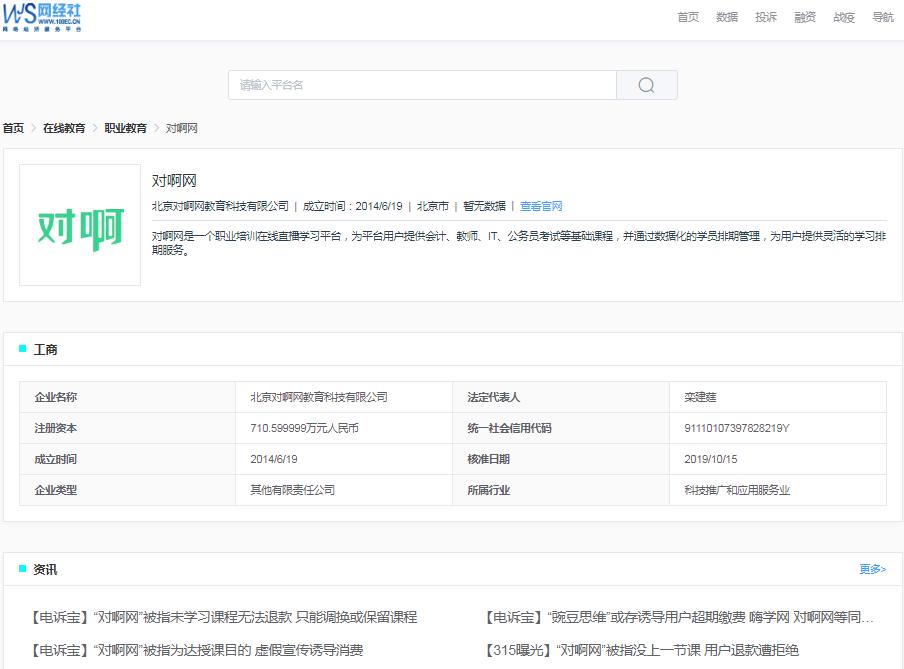Click the search magnifier icon
Viewport: 904px width, 669px height.
(645, 85)
